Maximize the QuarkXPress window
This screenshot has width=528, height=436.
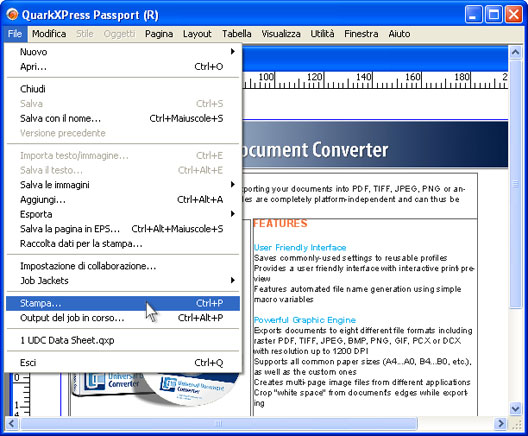click(494, 15)
